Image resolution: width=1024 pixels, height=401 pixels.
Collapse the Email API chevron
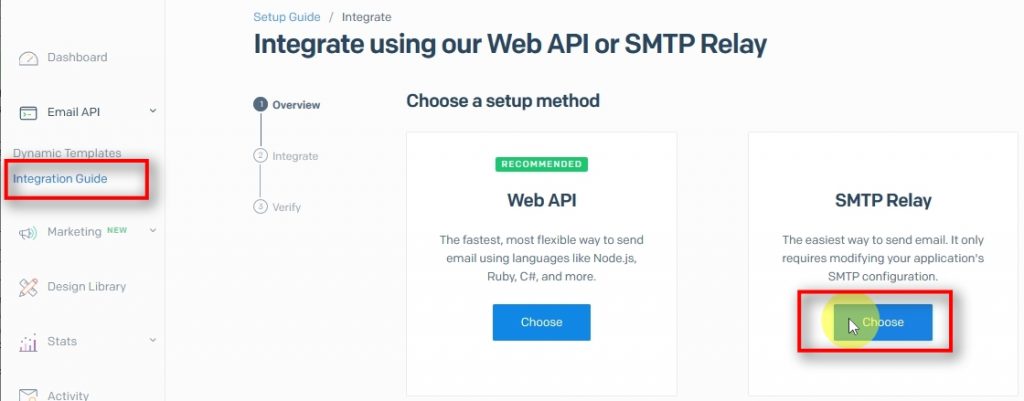[x=153, y=111]
